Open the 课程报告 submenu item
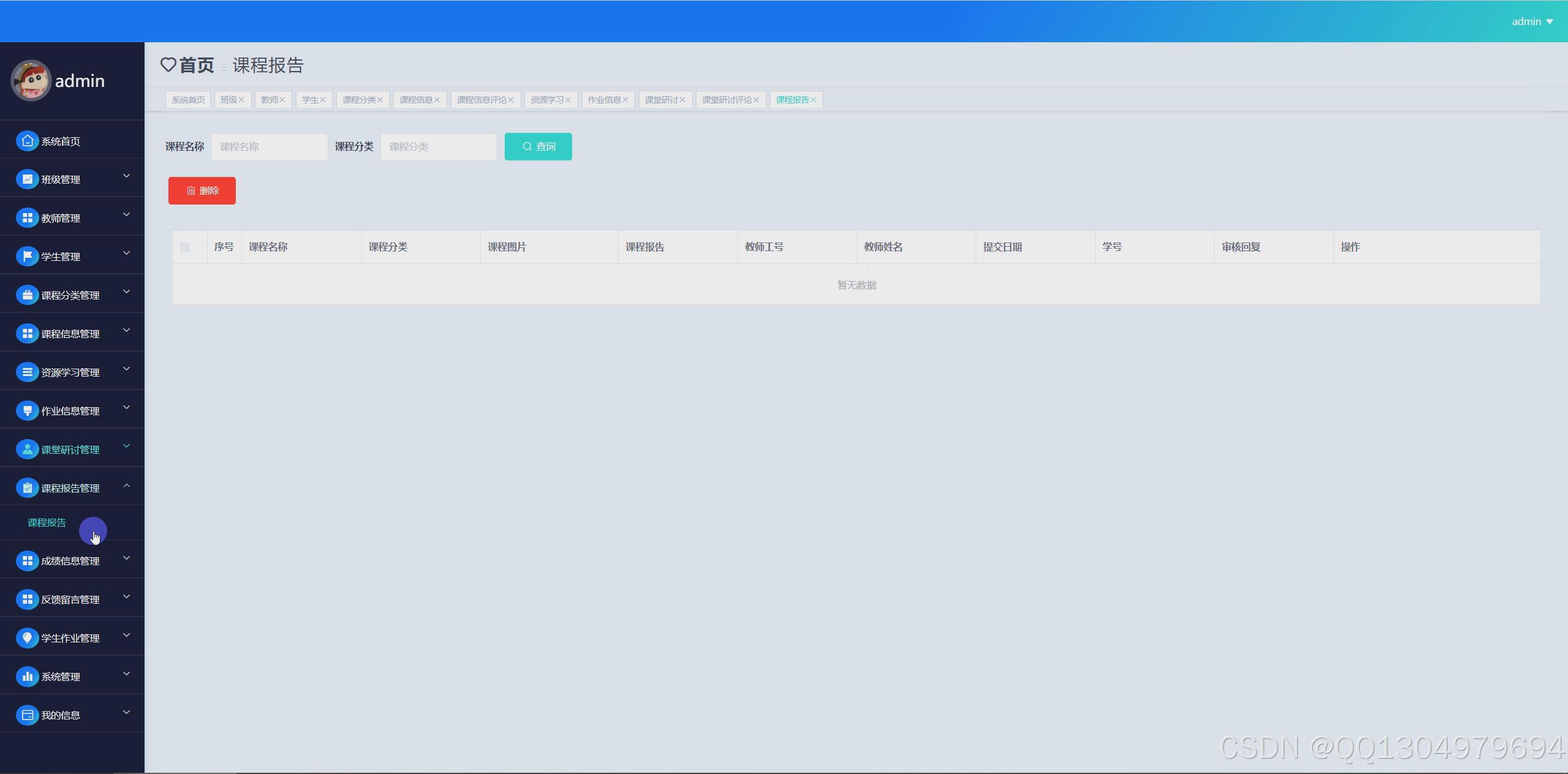 [x=47, y=522]
